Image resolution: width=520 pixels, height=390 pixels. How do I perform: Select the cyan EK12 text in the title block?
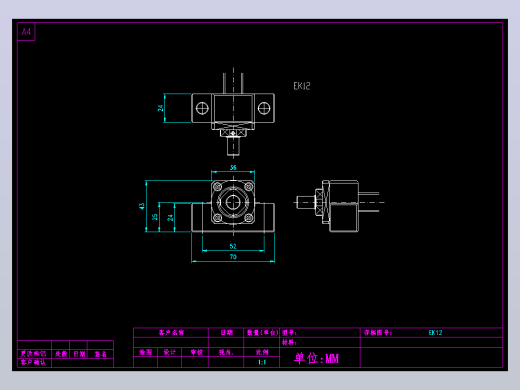(435, 332)
